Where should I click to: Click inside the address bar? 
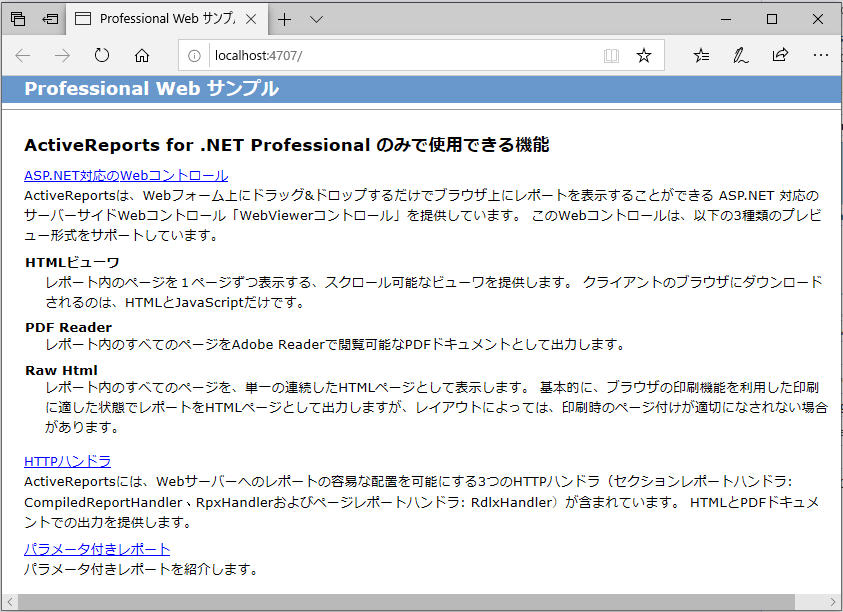pyautogui.click(x=400, y=56)
